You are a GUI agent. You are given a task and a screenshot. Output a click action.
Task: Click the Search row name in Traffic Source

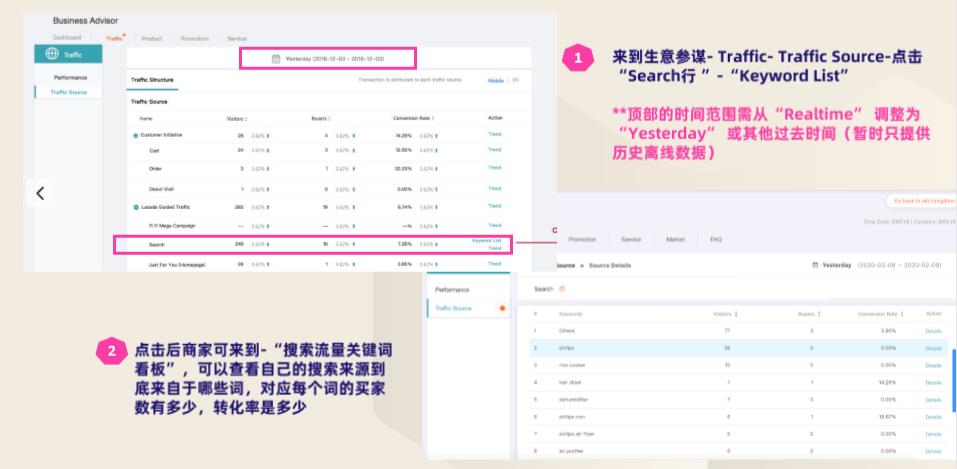157,245
